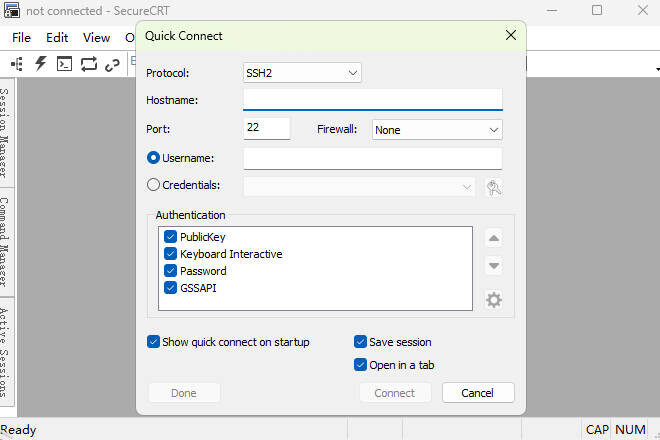The width and height of the screenshot is (660, 440).
Task: Open the Firewall None dropdown
Action: pyautogui.click(x=437, y=130)
